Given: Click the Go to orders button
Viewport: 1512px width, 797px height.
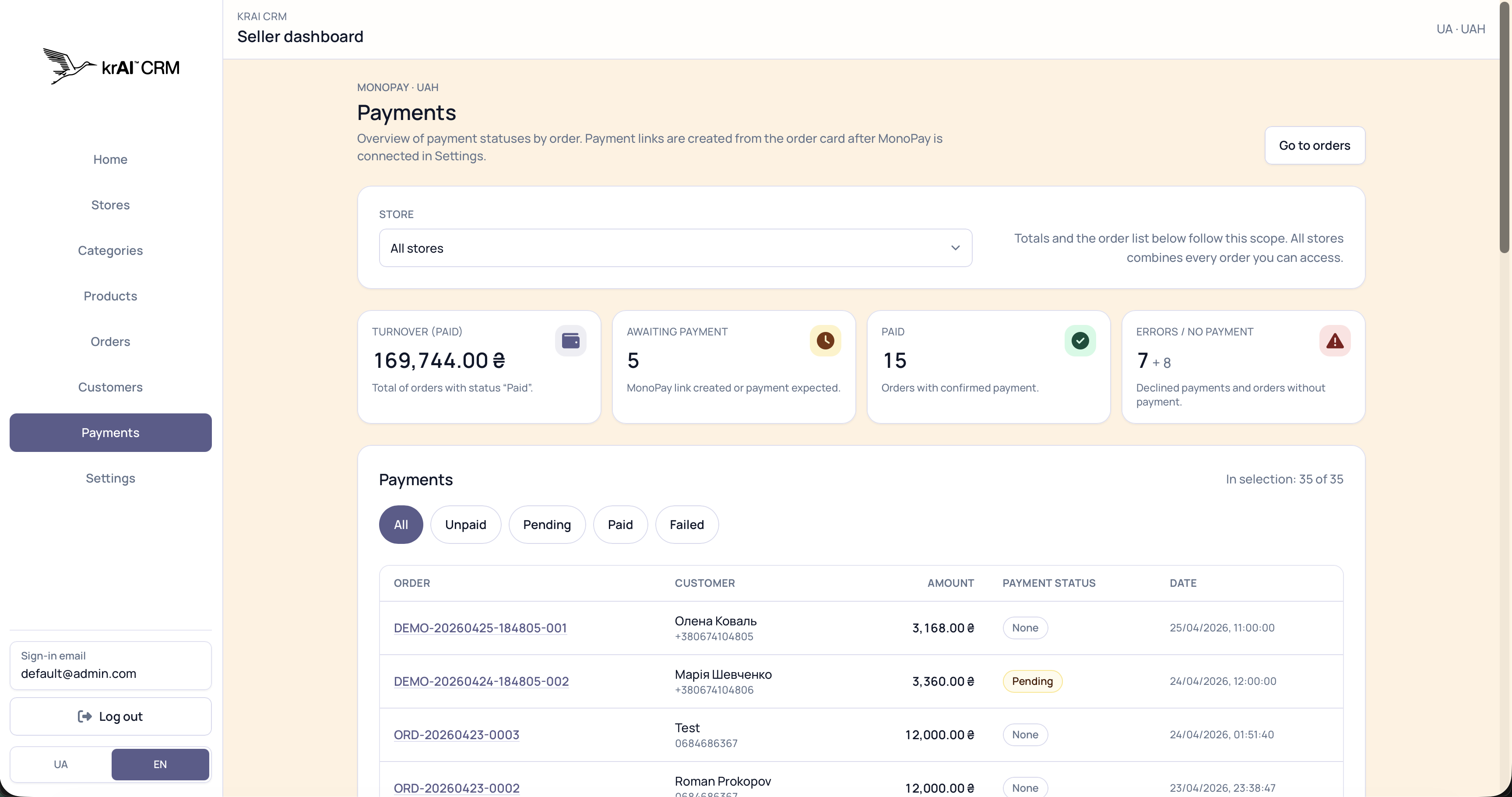Looking at the screenshot, I should 1314,145.
